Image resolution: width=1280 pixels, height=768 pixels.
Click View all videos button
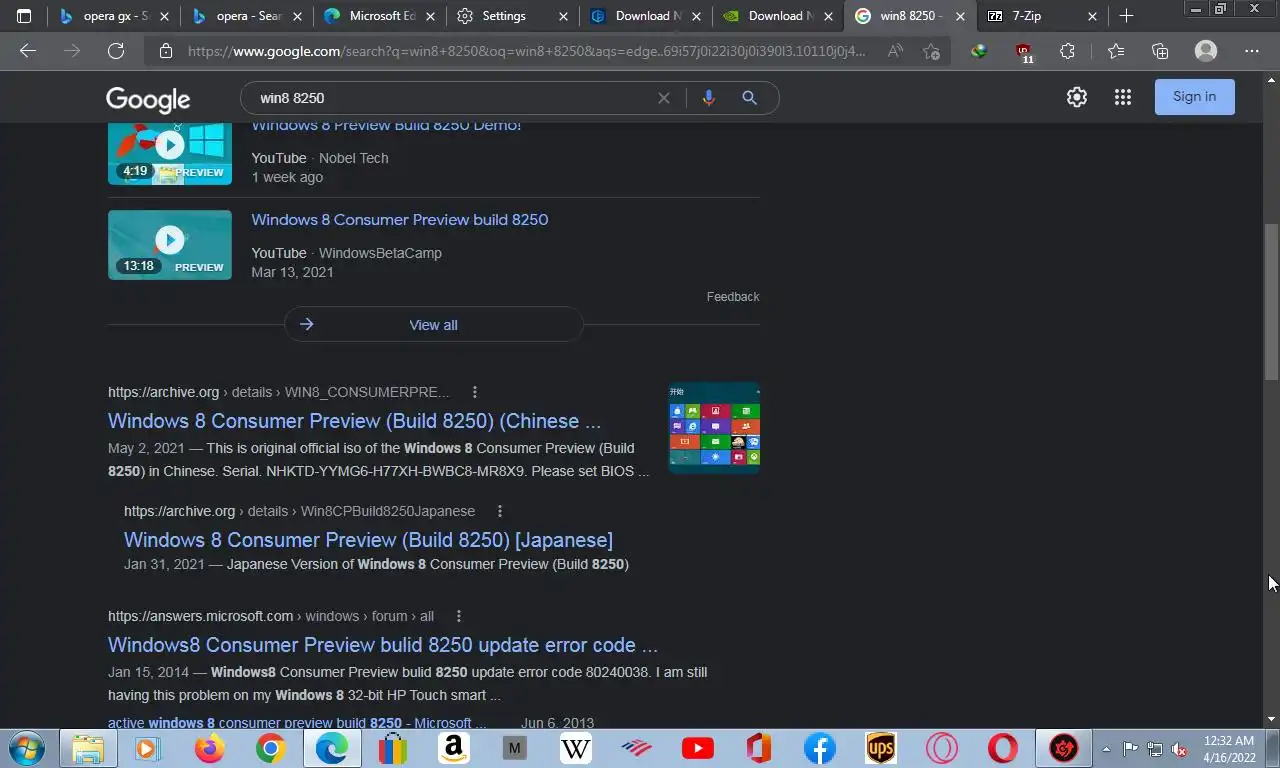pos(433,325)
